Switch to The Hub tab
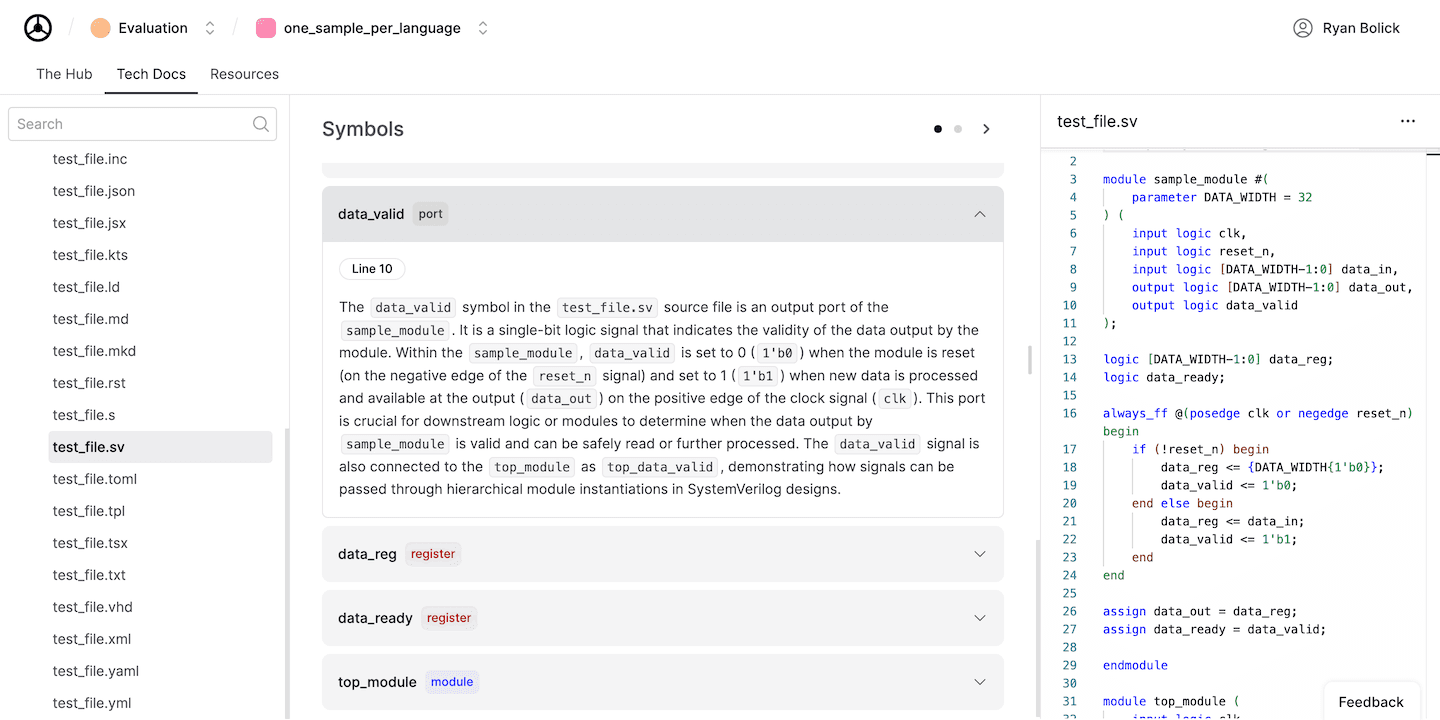The width and height of the screenshot is (1440, 720). [64, 74]
